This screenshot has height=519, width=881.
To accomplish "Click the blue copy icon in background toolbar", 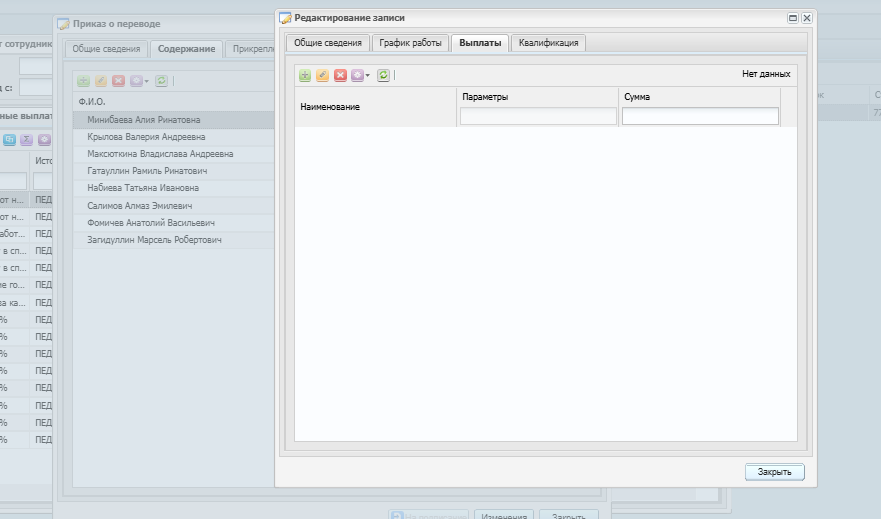I will [x=9, y=139].
